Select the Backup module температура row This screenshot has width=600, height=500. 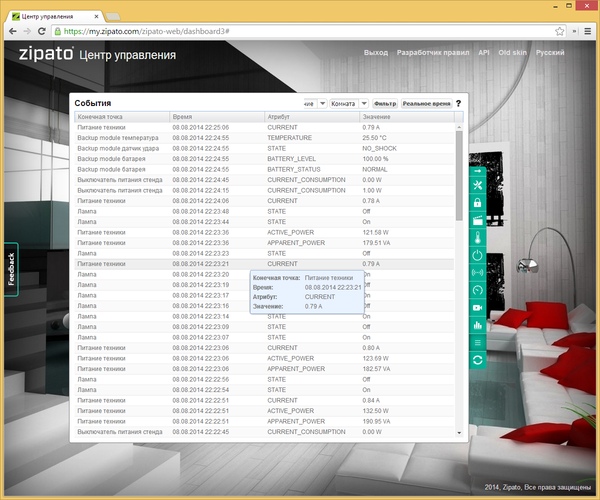point(264,138)
